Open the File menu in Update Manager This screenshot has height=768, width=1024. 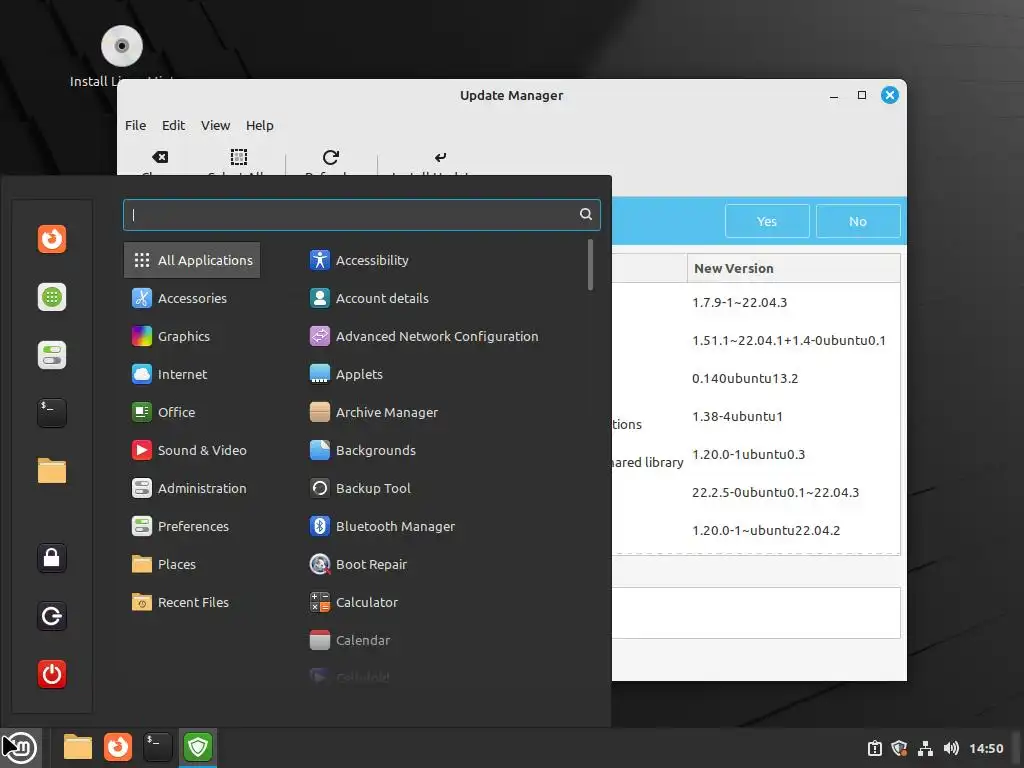pyautogui.click(x=135, y=125)
